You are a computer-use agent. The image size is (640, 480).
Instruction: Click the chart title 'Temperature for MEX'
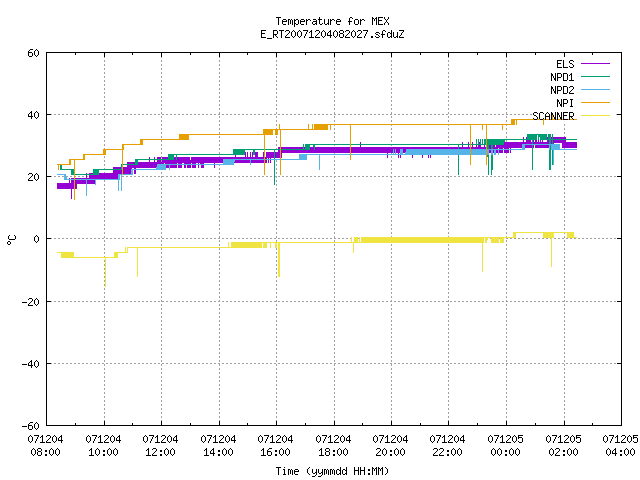pyautogui.click(x=332, y=21)
